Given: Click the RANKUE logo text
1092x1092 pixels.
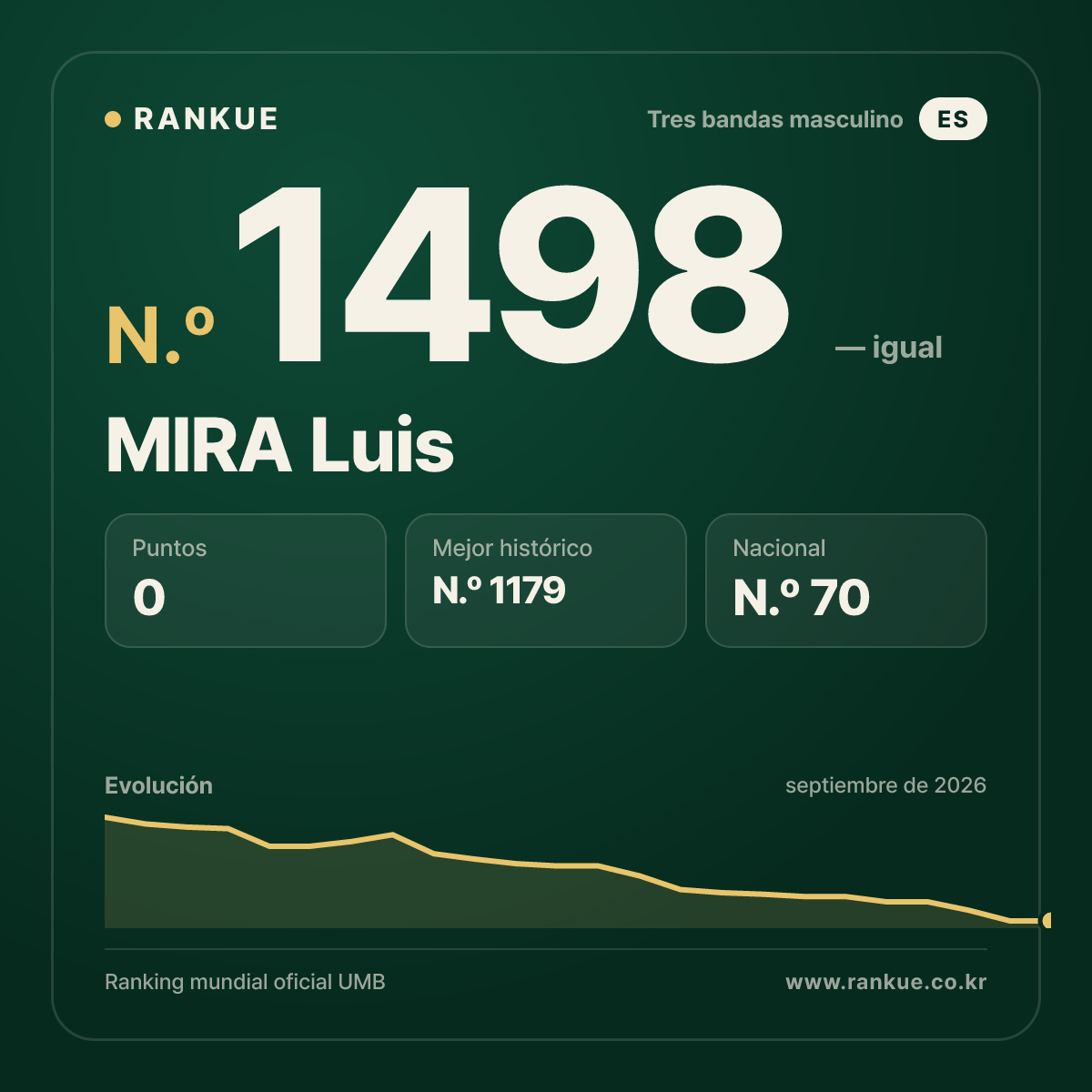Looking at the screenshot, I should 206,119.
